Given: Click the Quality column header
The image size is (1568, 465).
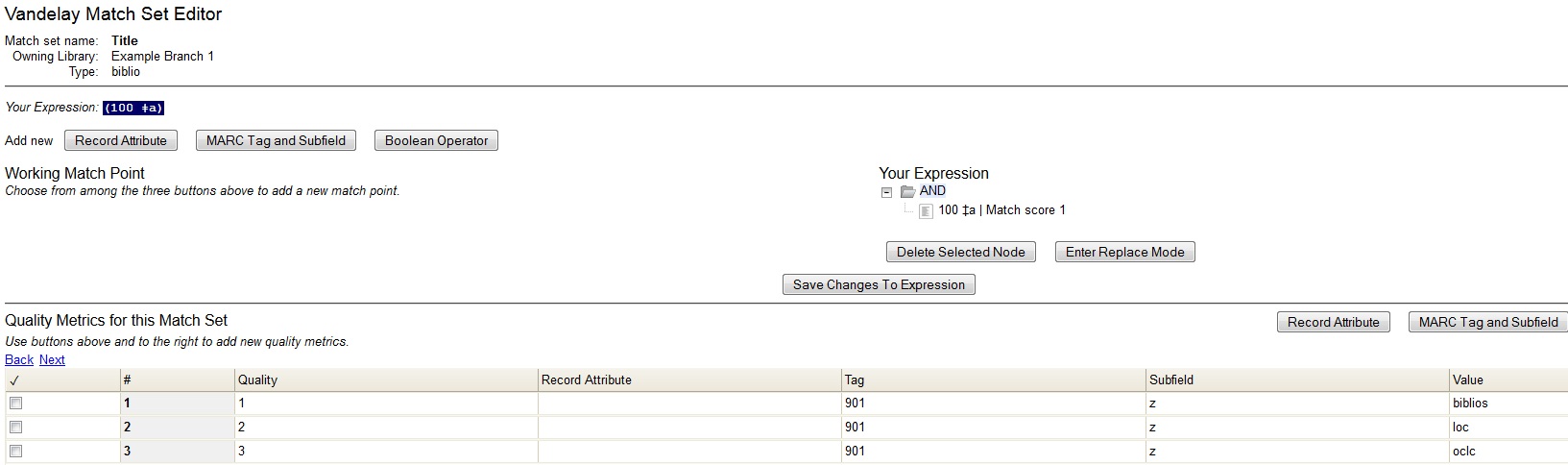Looking at the screenshot, I should click(257, 380).
